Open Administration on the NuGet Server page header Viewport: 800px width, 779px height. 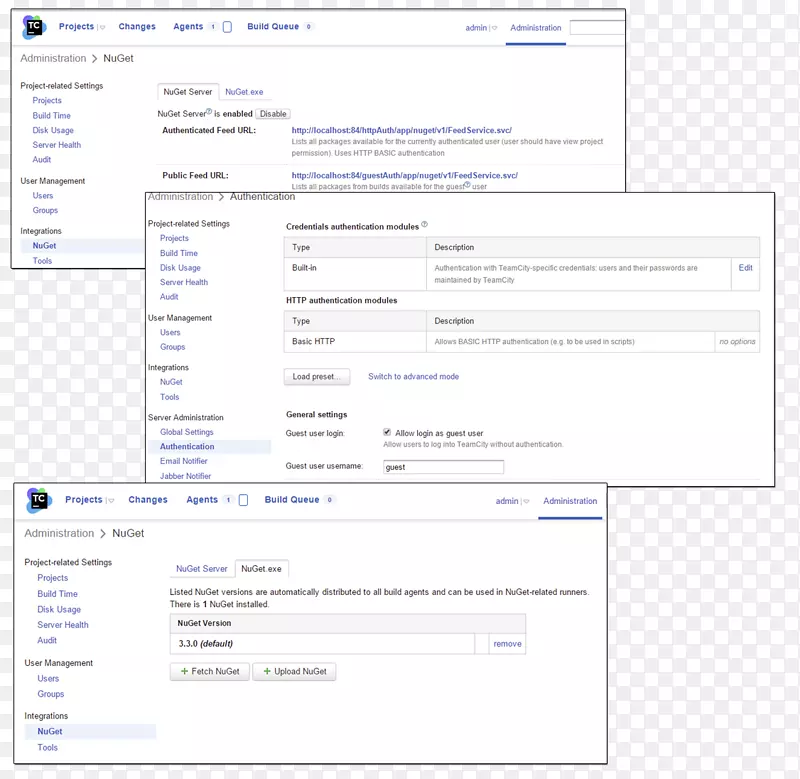click(x=536, y=28)
